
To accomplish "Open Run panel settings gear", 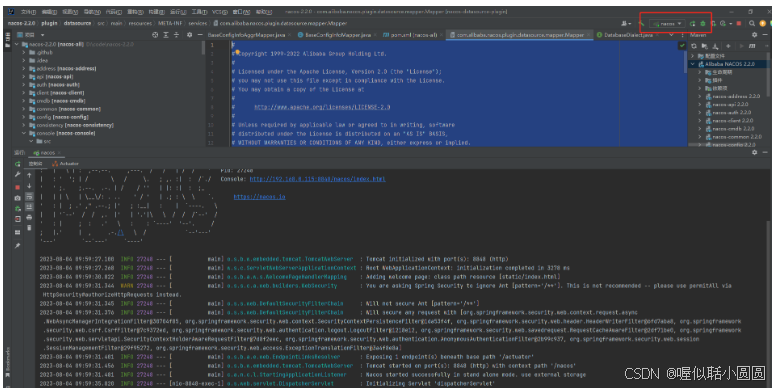I will coord(754,153).
